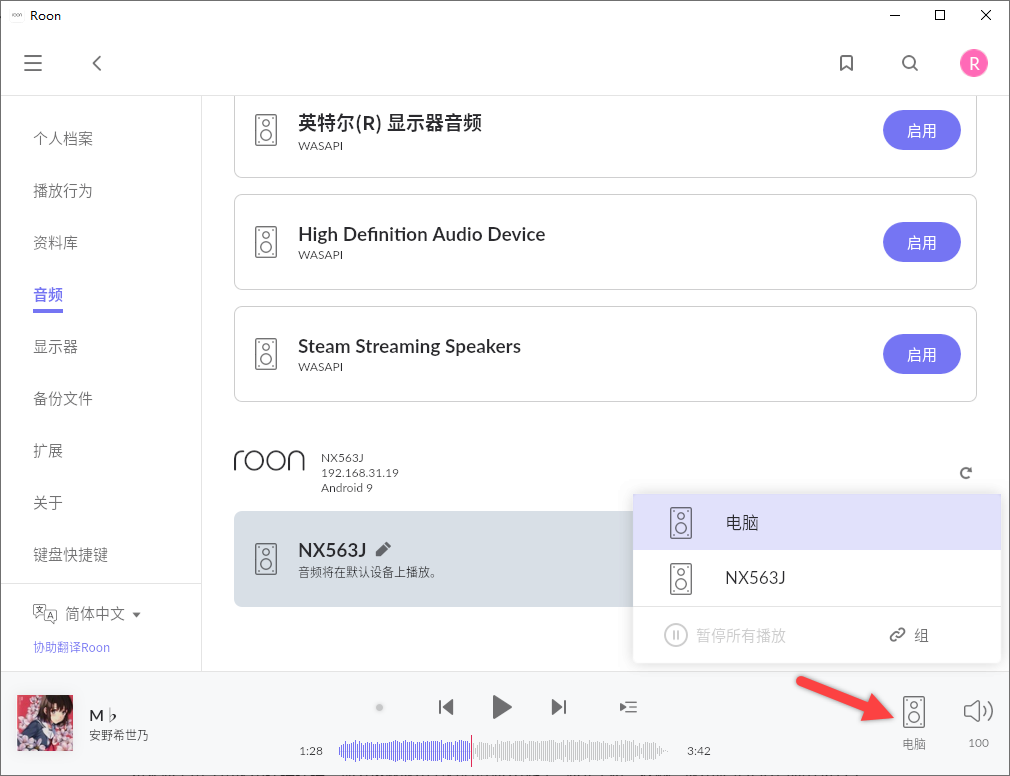This screenshot has height=776, width=1010.
Task: Open 协助翻译Roon link
Action: pyautogui.click(x=71, y=647)
